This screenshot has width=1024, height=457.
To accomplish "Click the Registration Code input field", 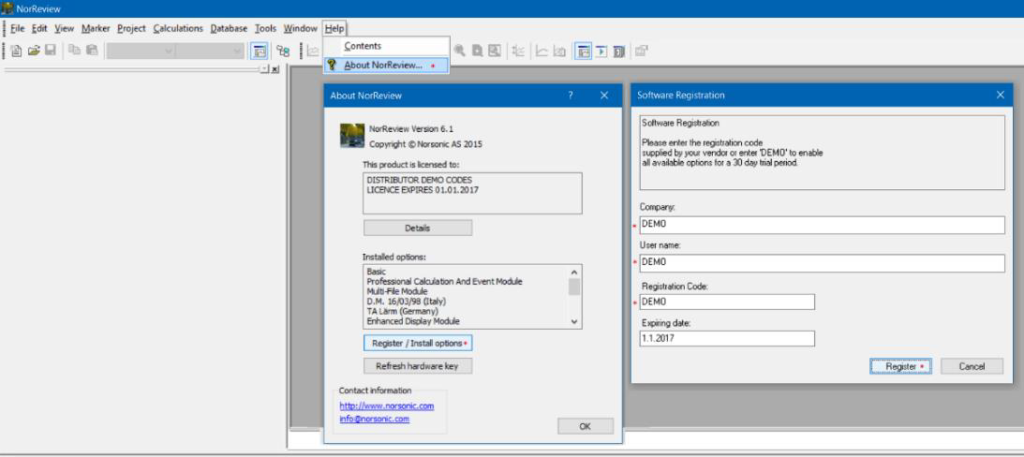I will (x=727, y=302).
